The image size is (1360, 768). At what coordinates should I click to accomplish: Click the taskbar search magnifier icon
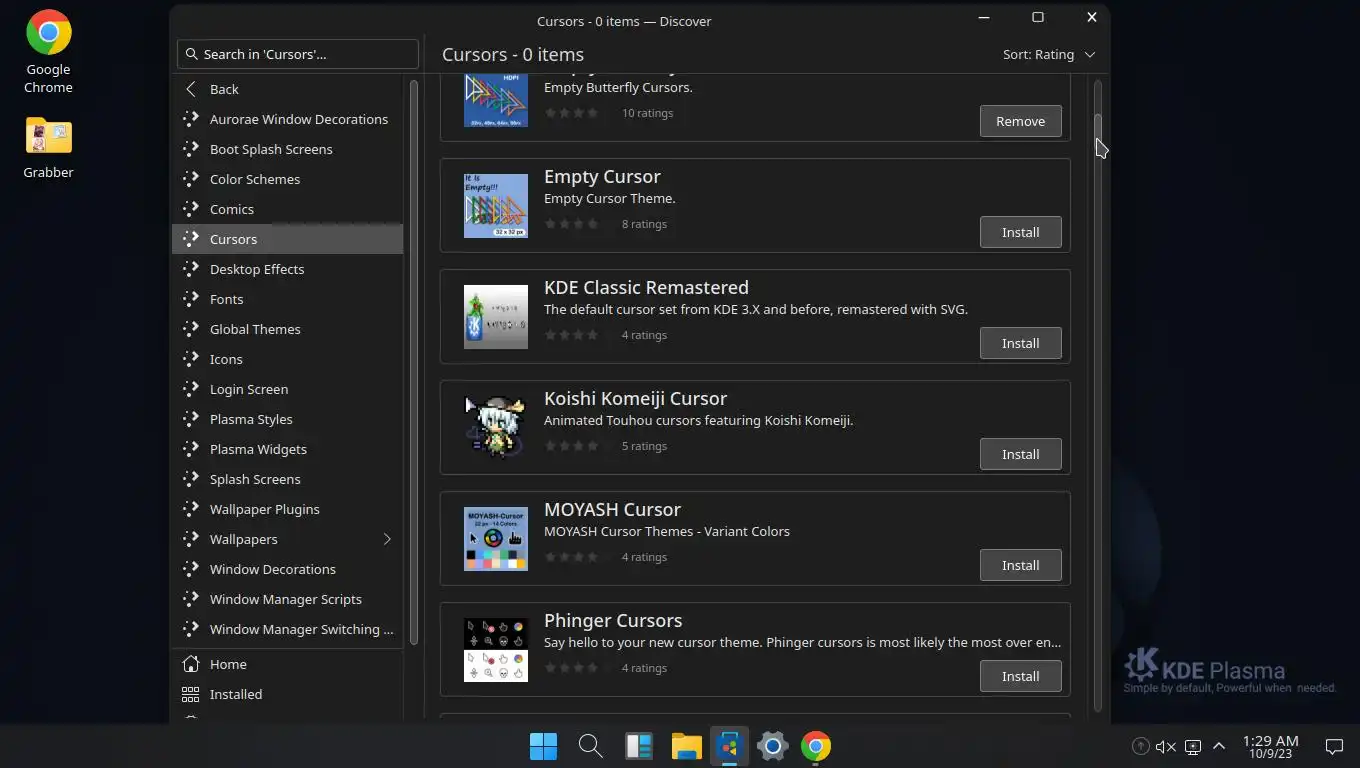coord(590,746)
